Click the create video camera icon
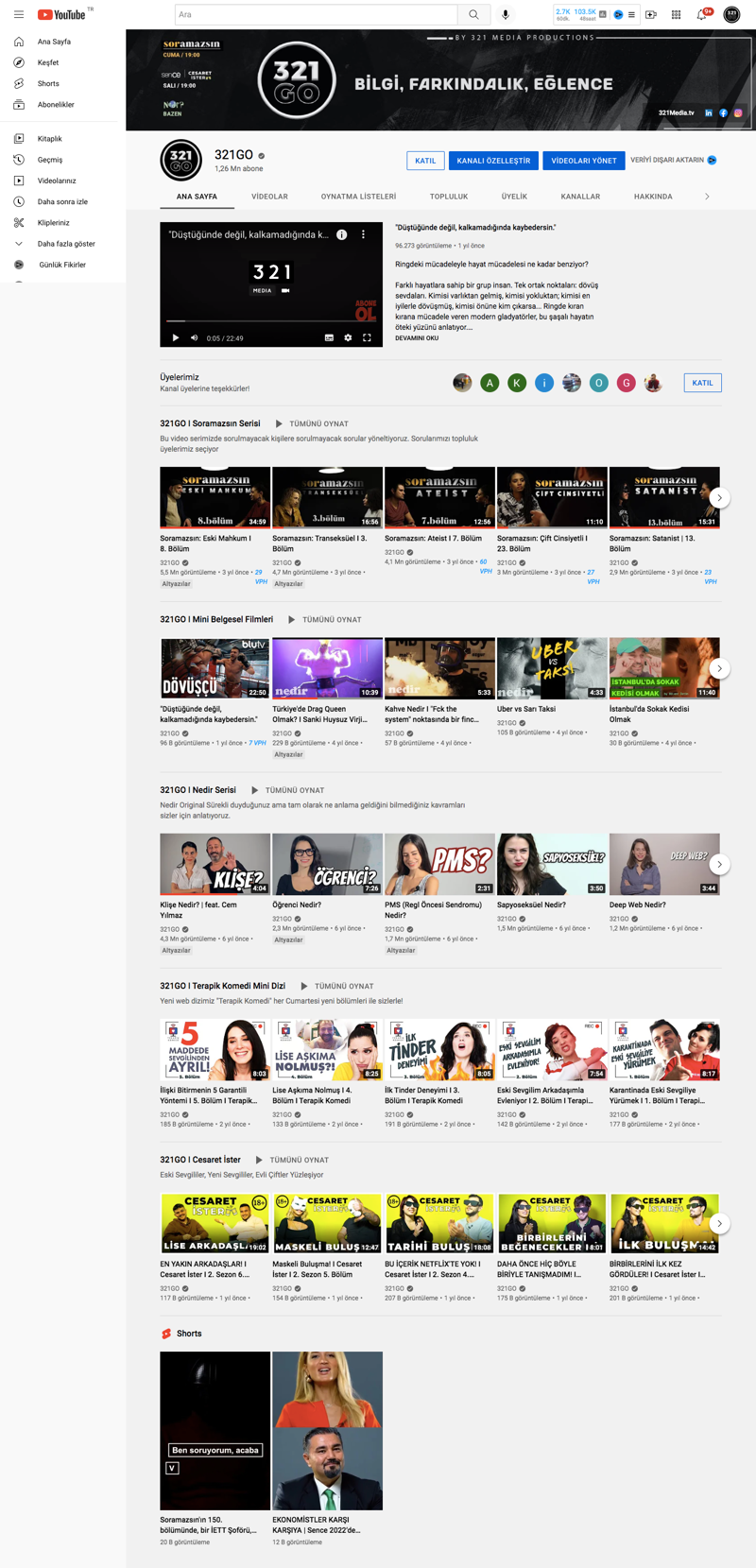This screenshot has height=1568, width=756. point(651,14)
